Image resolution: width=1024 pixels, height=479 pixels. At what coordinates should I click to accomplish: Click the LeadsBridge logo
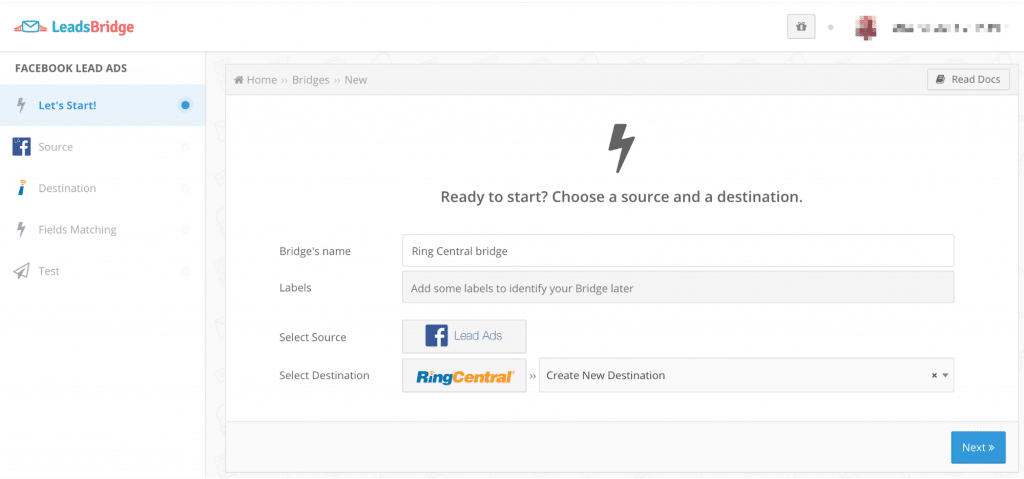(74, 27)
